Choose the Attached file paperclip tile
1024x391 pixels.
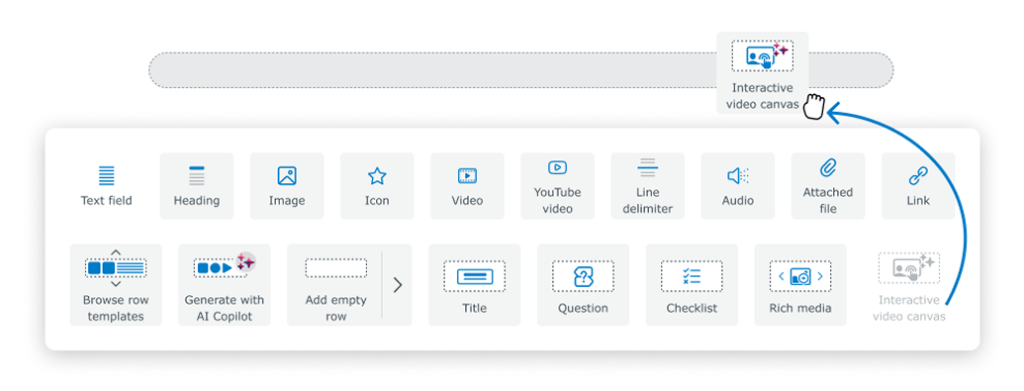827,186
